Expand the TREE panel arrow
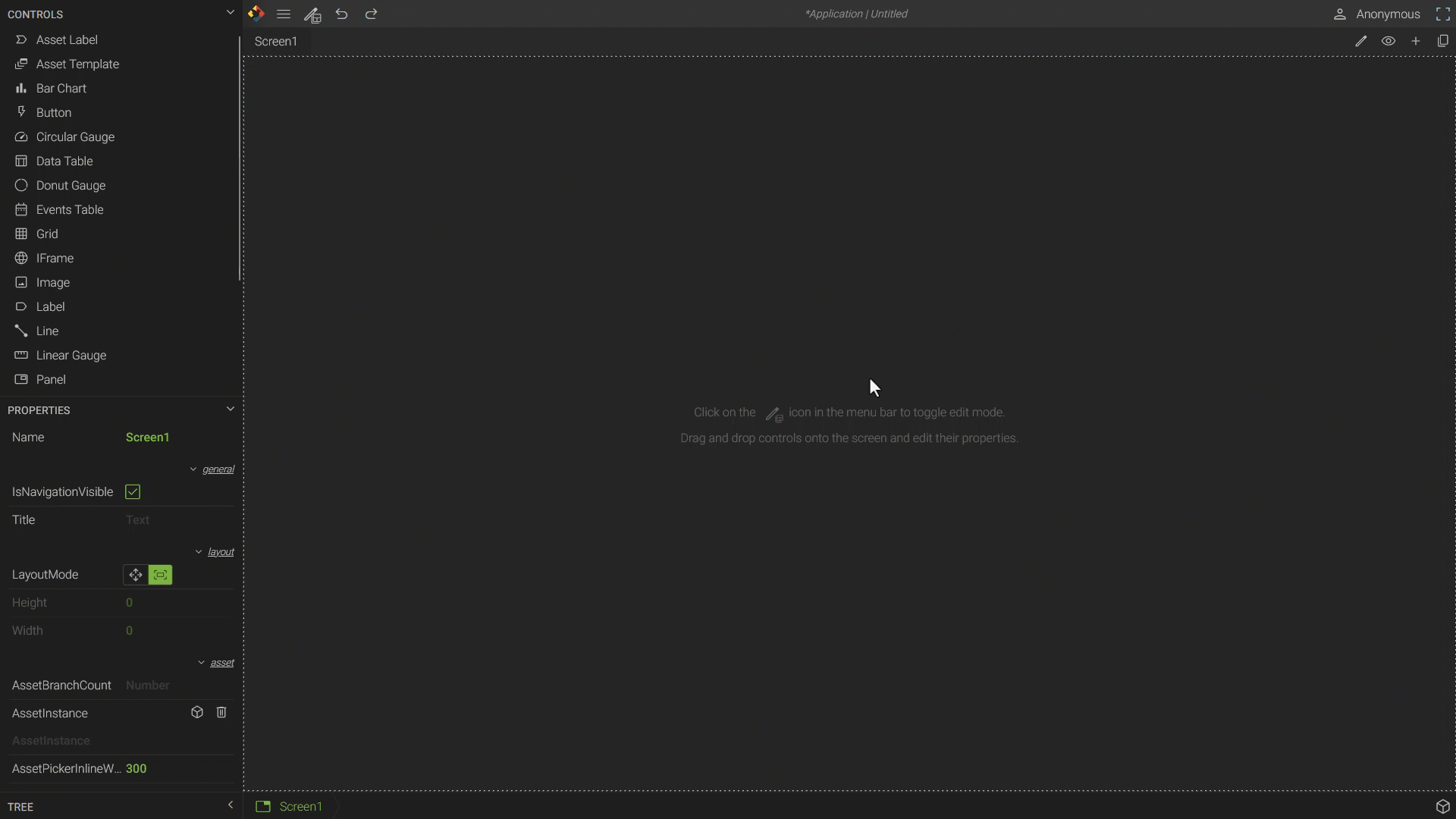Screen dimensions: 1456x819 (231, 805)
